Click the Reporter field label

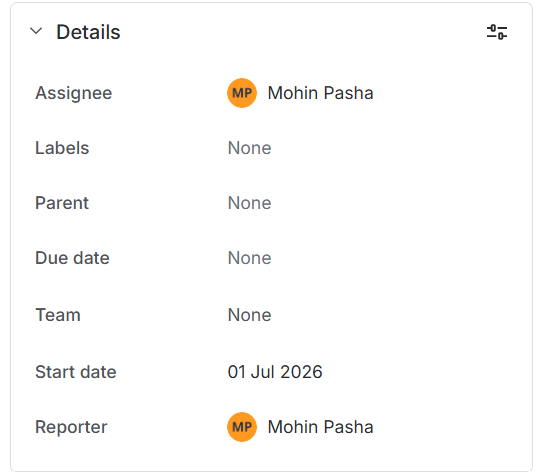pos(71,428)
